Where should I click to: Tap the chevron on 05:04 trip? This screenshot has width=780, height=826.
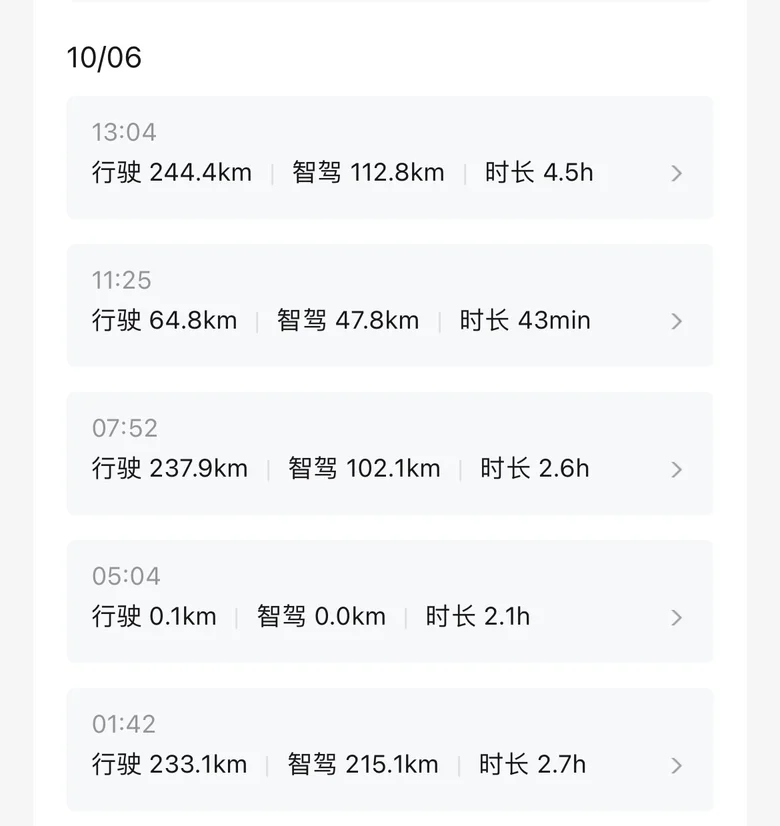click(677, 617)
